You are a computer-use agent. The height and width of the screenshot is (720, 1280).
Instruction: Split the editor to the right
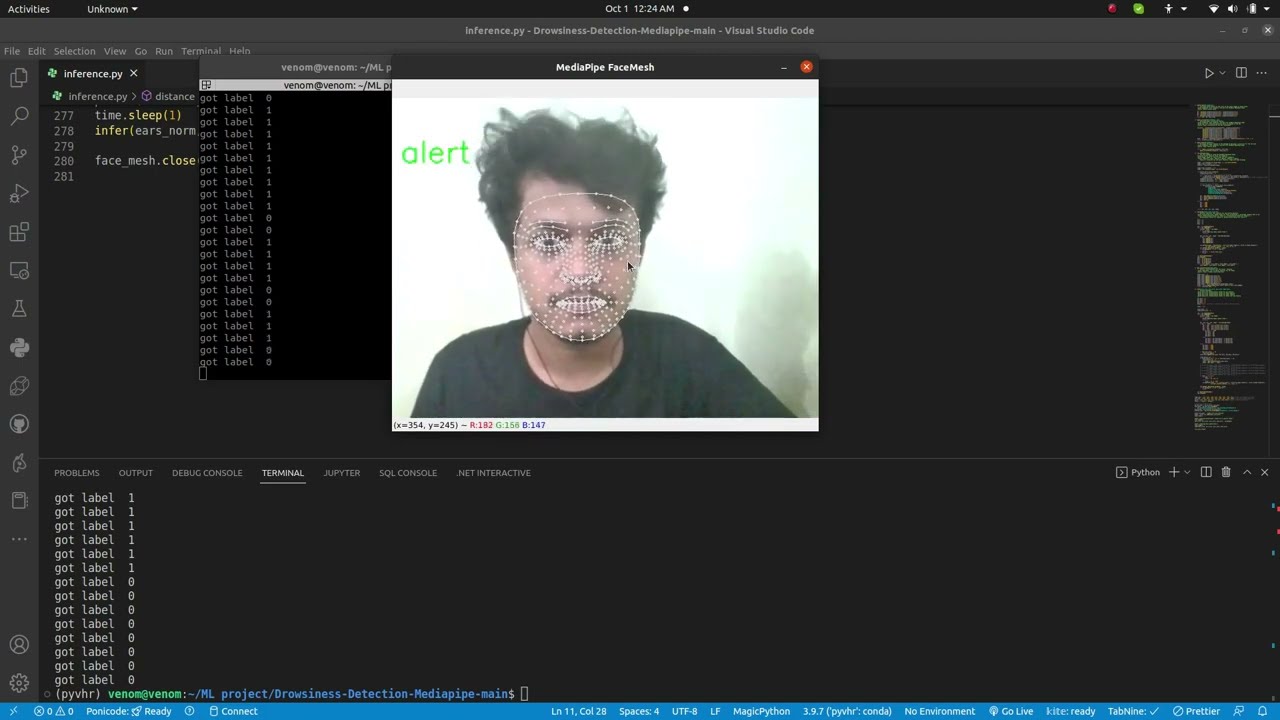tap(1241, 73)
